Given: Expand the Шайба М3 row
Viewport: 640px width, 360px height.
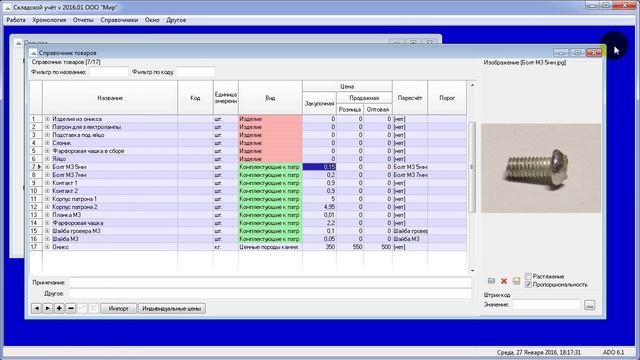Looking at the screenshot, I should [47, 239].
